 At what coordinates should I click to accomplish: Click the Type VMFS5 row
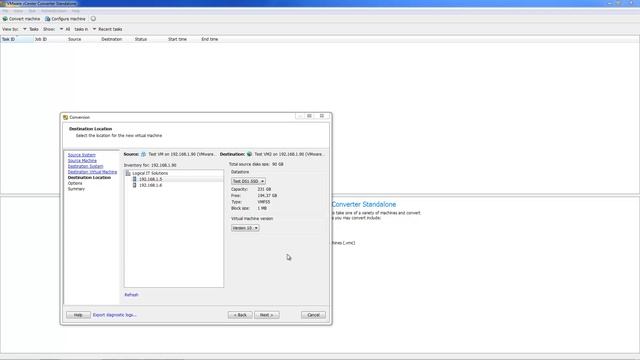tap(251, 202)
